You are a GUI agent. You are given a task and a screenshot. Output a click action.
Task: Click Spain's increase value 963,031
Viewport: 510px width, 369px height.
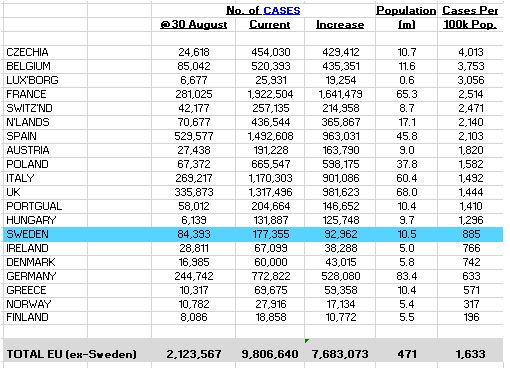tap(341, 136)
